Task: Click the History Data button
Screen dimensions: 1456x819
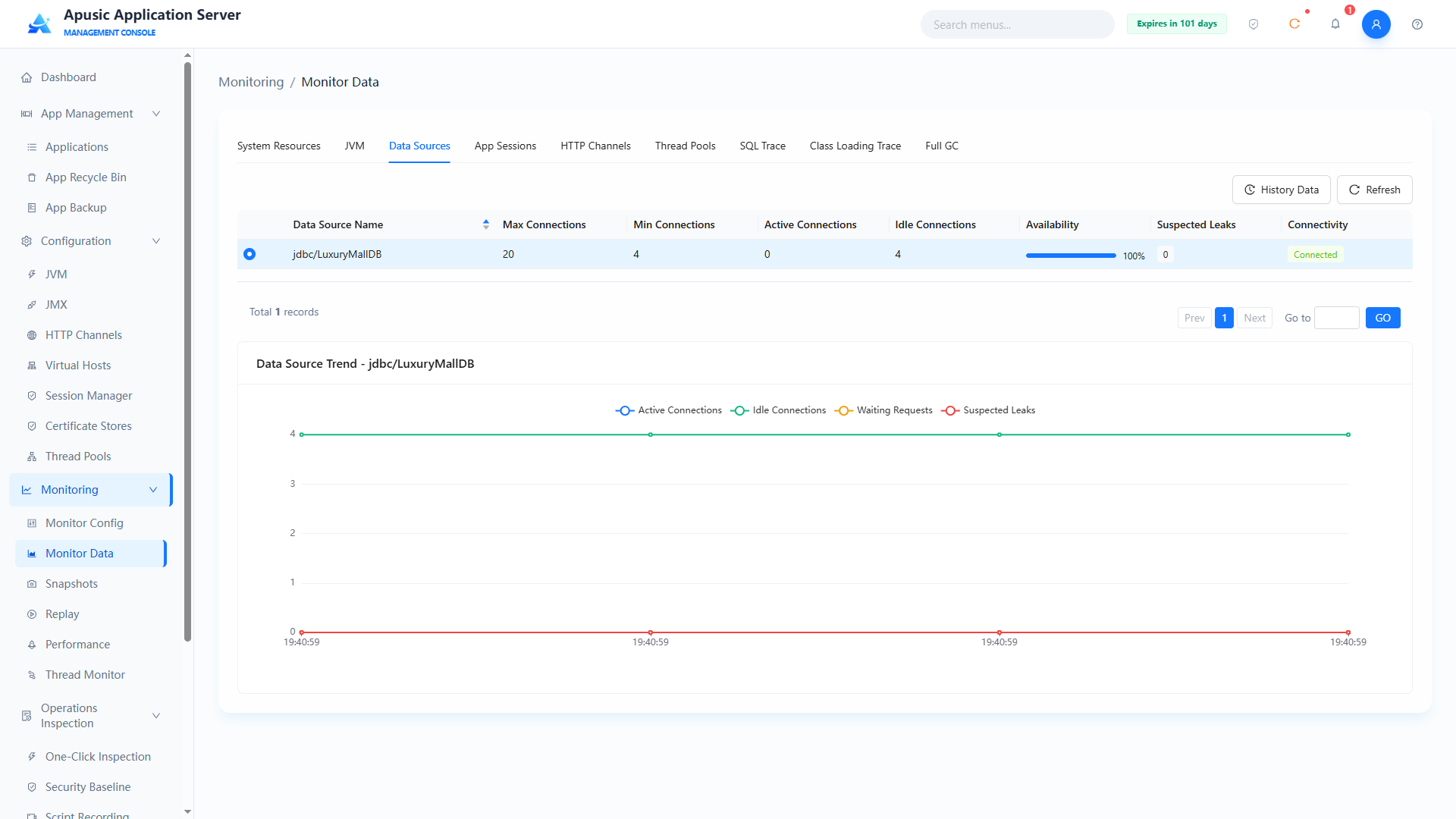Action: [x=1282, y=190]
